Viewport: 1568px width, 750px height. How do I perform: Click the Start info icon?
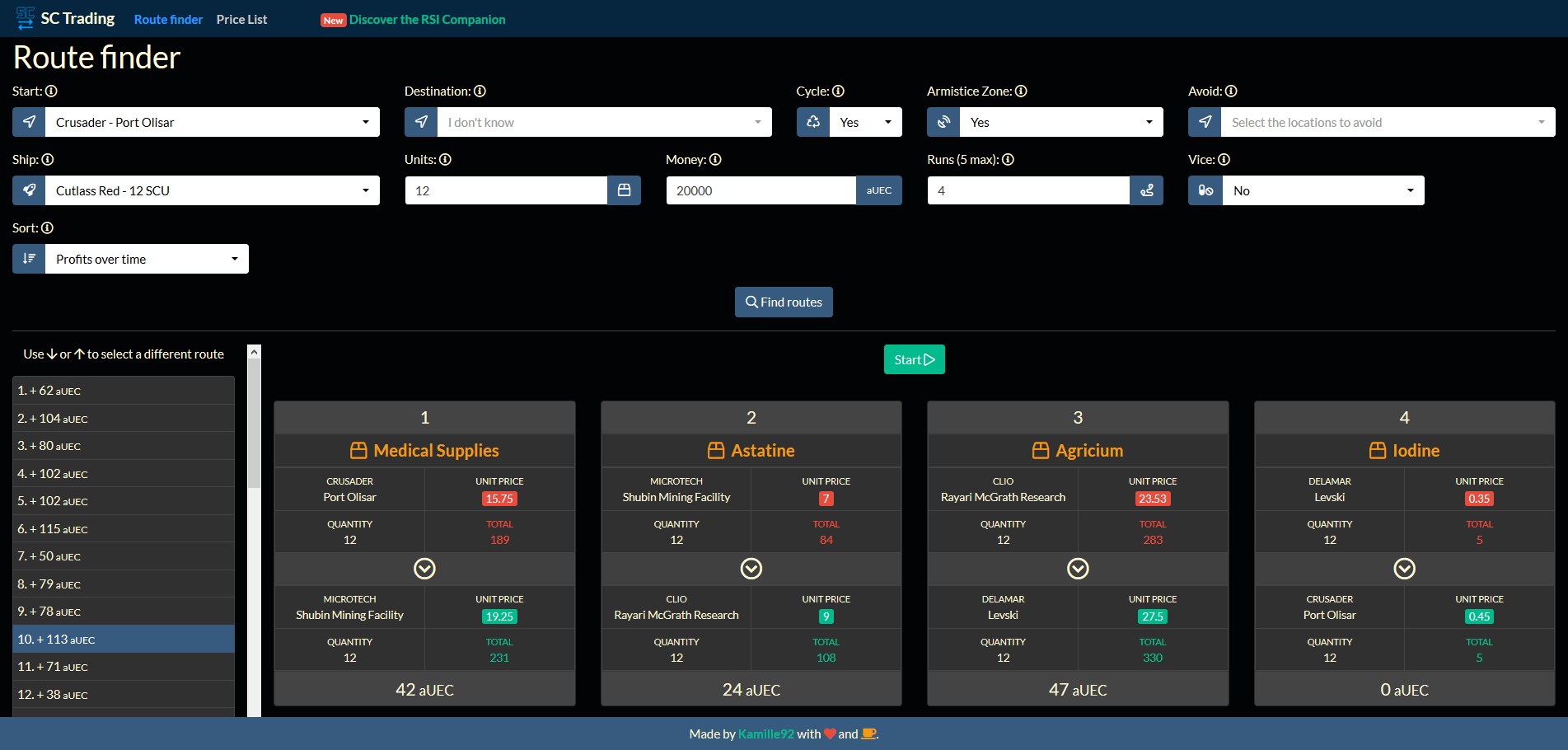pos(51,91)
